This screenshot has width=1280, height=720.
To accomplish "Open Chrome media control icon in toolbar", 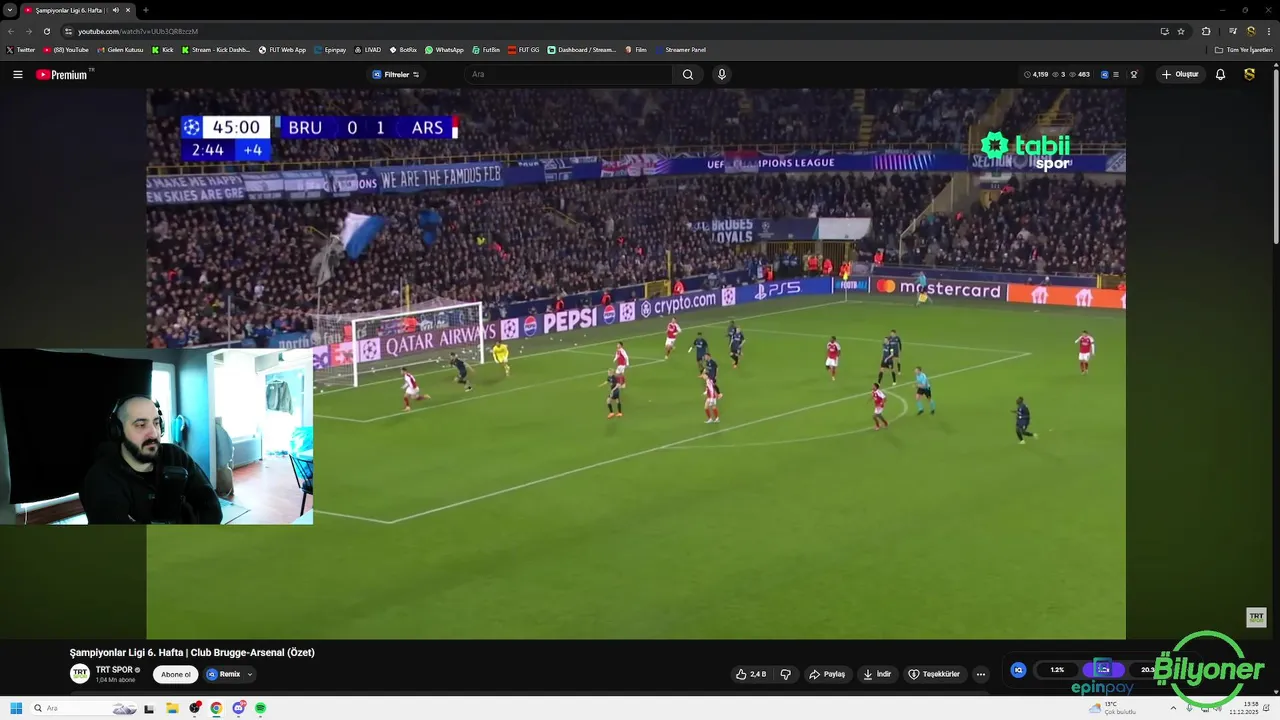I will pyautogui.click(x=1232, y=31).
